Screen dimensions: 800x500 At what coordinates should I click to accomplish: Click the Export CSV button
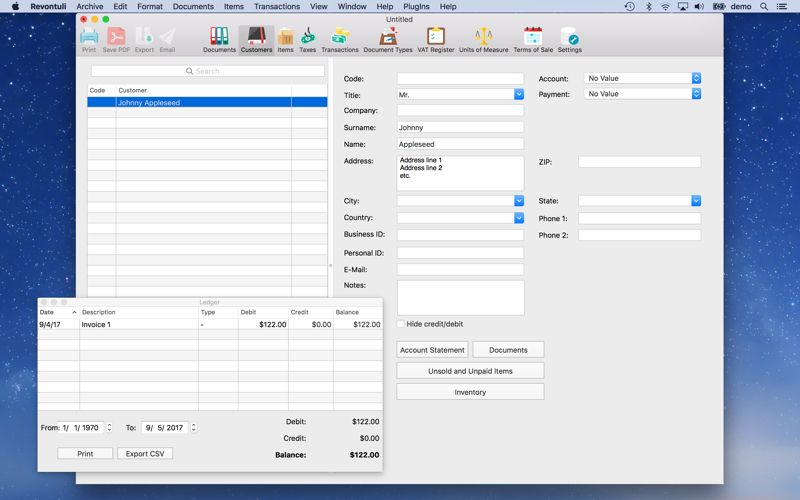tap(145, 454)
